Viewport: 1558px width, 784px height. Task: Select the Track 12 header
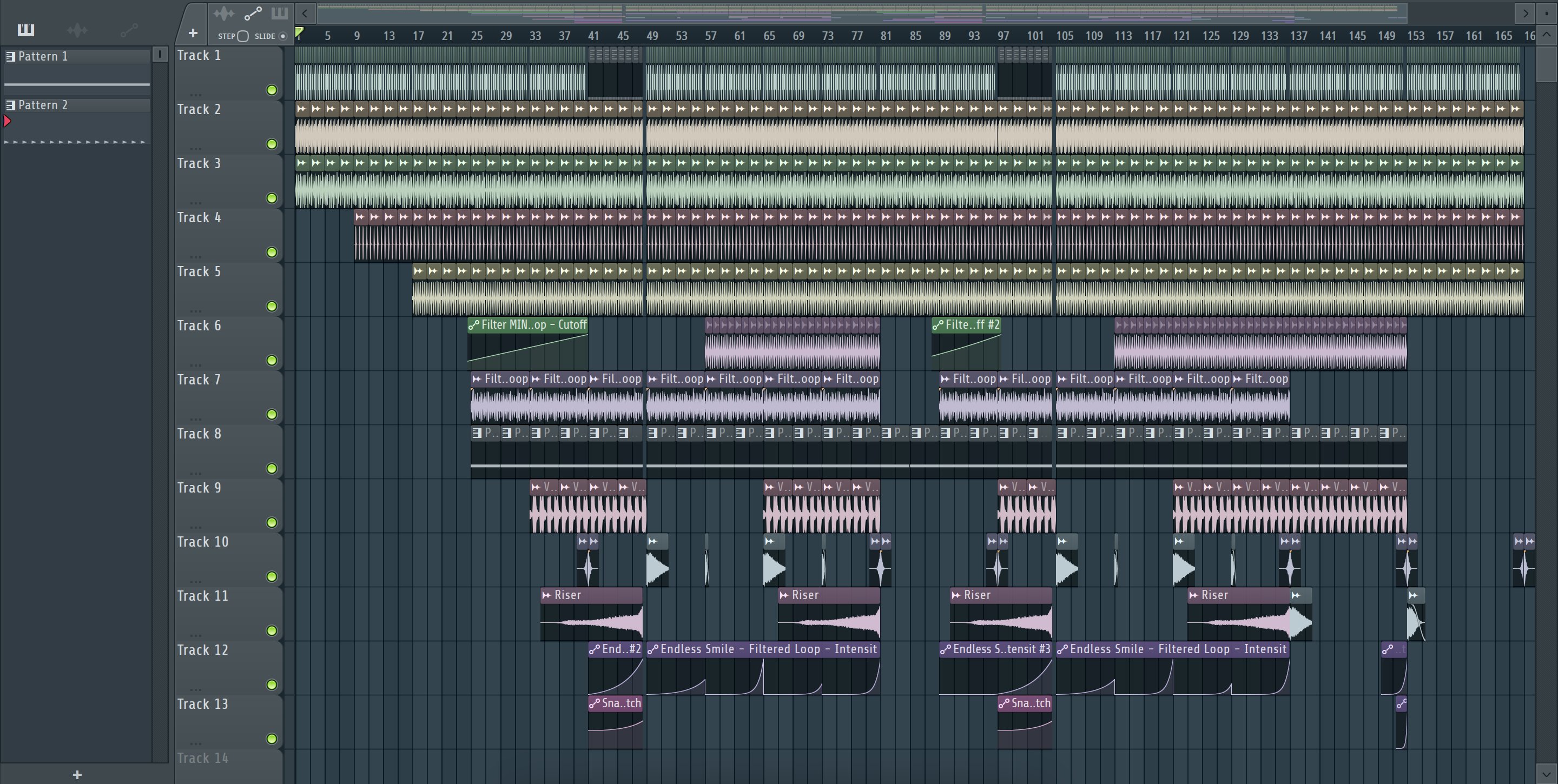tap(229, 668)
